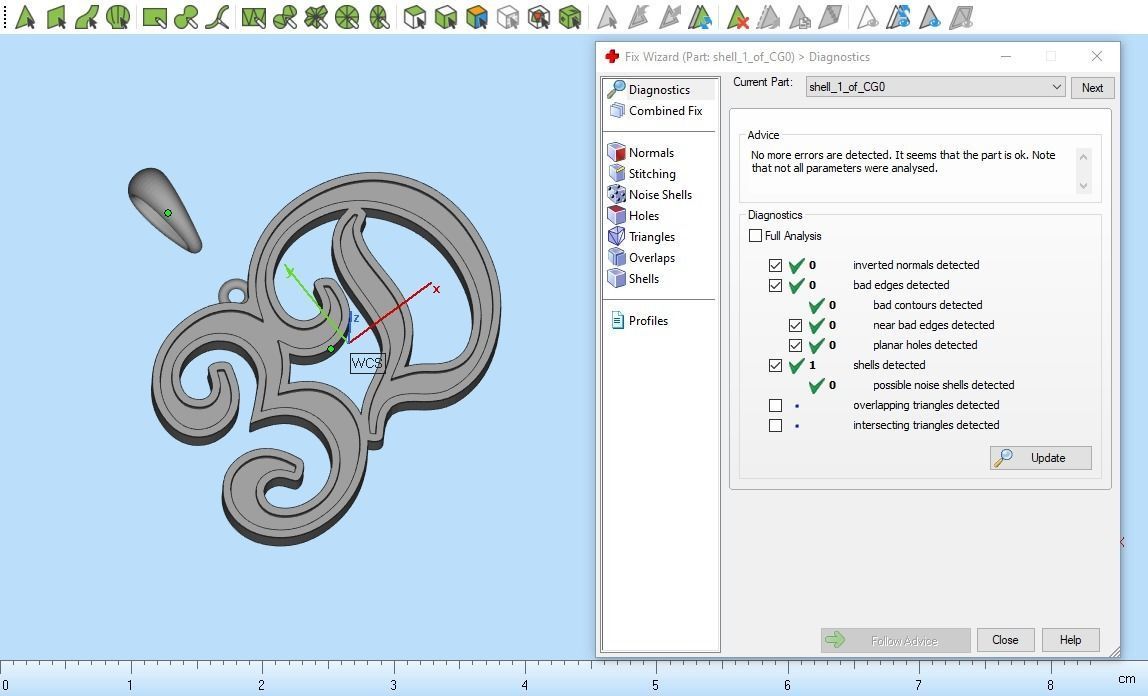The height and width of the screenshot is (696, 1148).
Task: Pick the starburst-shaped marking brush icon
Action: click(316, 17)
